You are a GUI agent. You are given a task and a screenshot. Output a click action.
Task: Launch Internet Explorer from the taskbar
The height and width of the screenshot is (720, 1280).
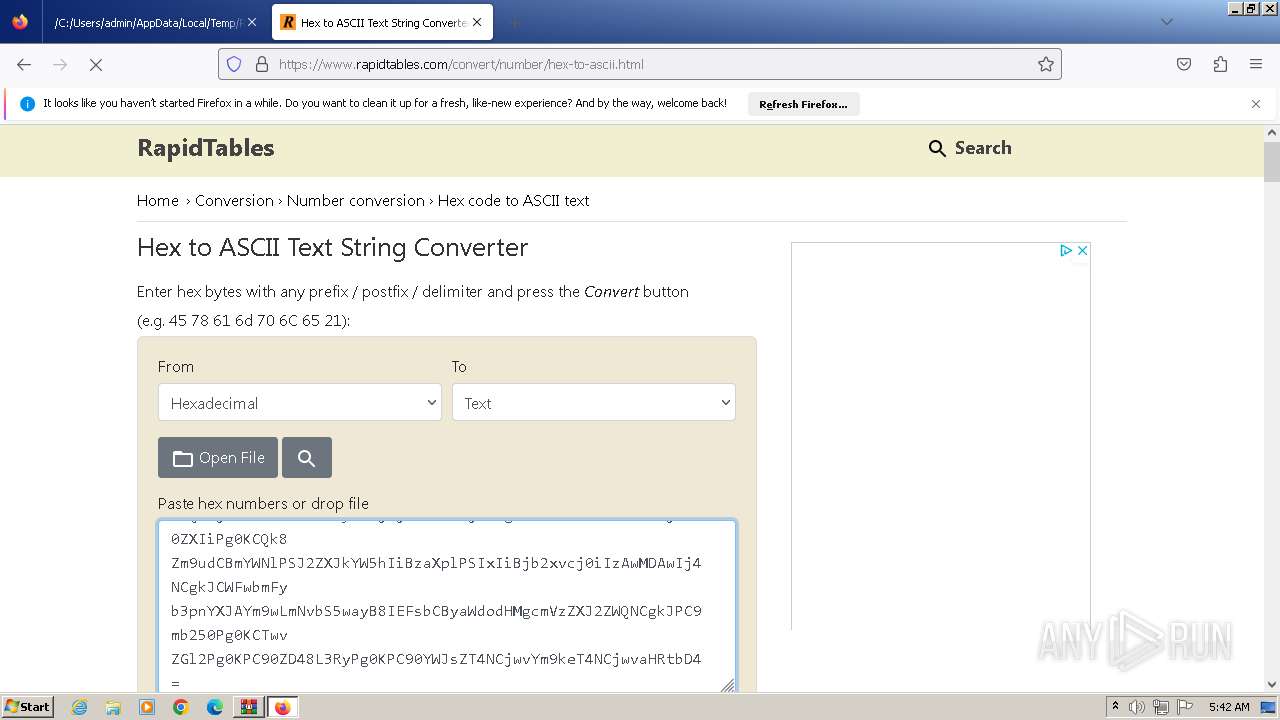coord(80,707)
